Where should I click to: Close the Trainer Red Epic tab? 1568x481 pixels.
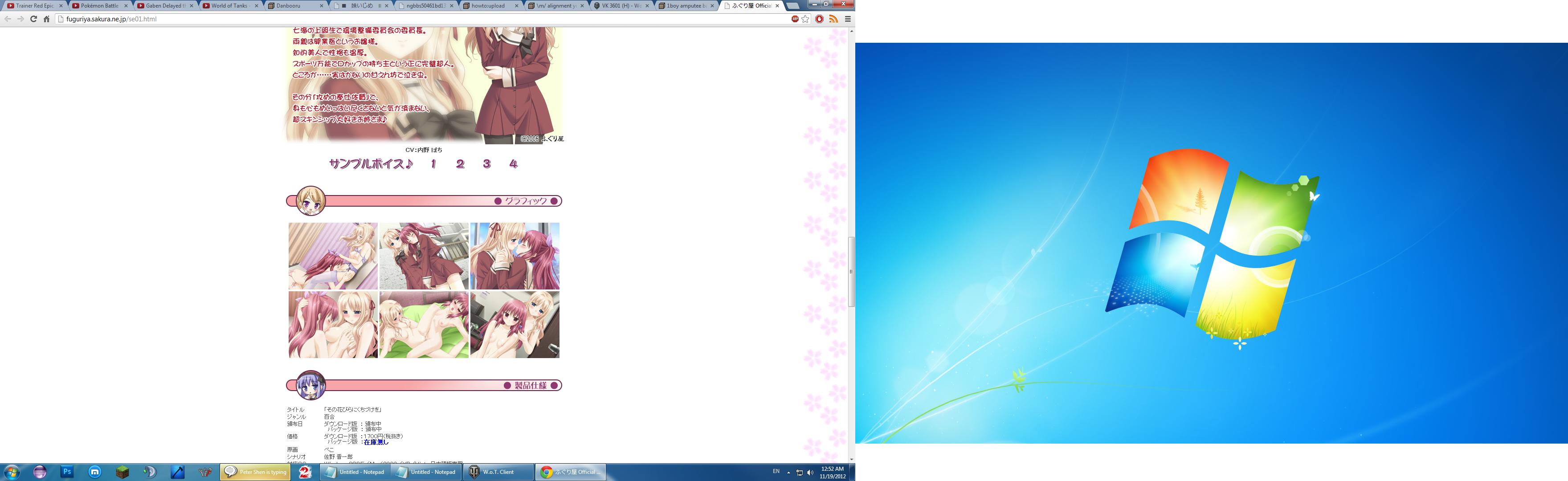(61, 5)
